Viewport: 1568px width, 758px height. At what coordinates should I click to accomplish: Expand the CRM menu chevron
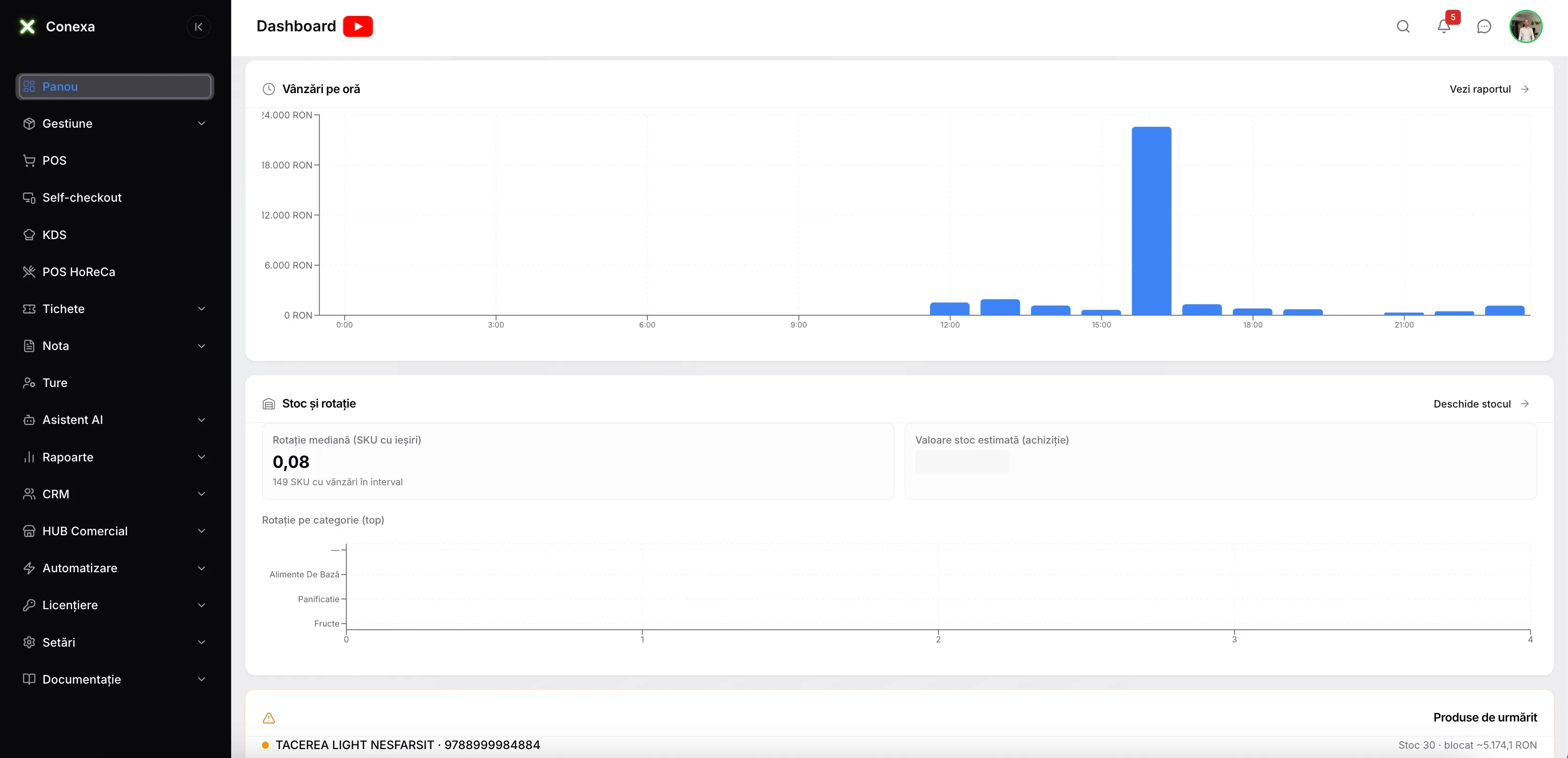coord(201,494)
